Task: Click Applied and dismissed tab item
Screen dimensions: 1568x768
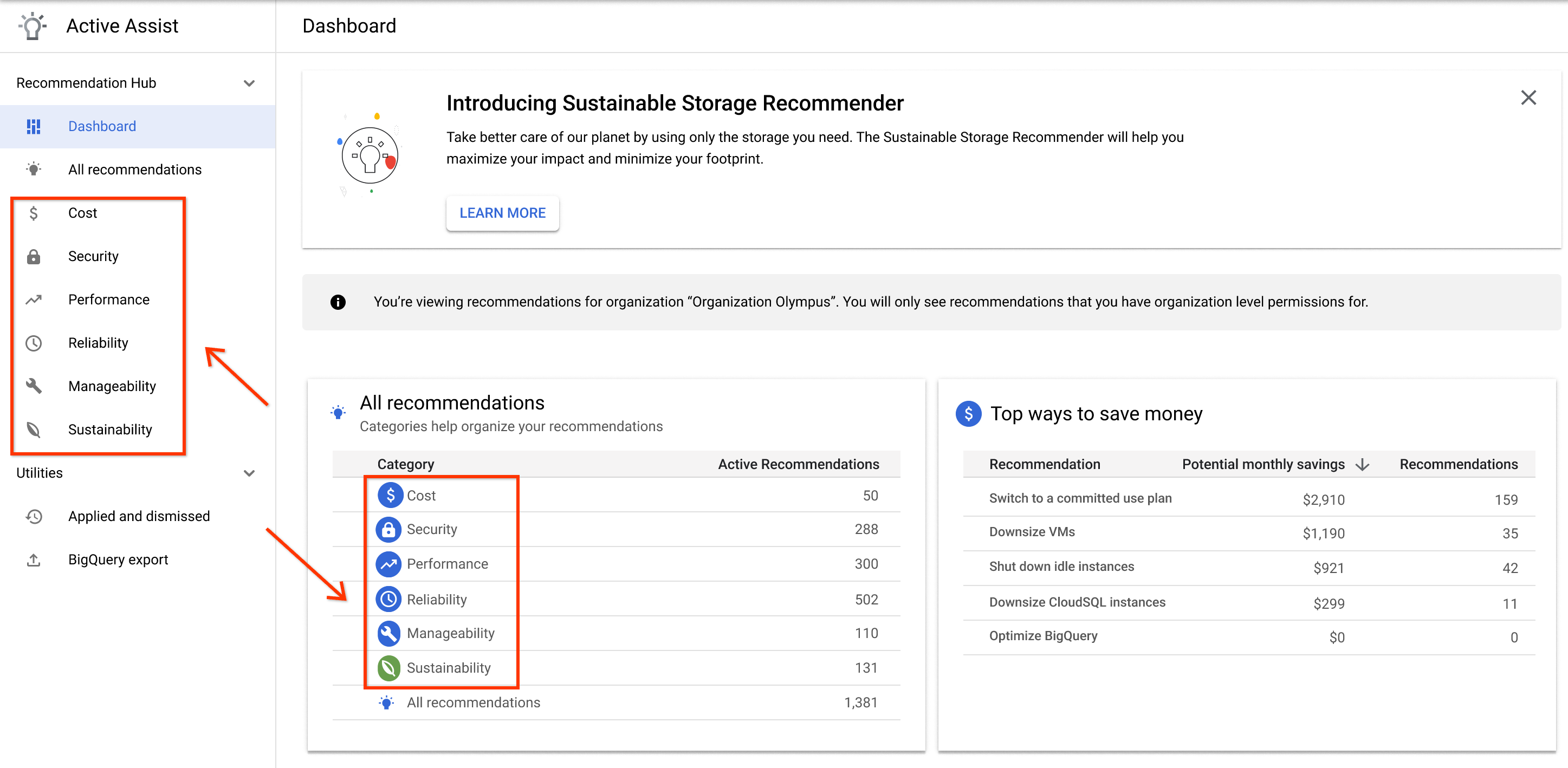Action: [x=139, y=517]
